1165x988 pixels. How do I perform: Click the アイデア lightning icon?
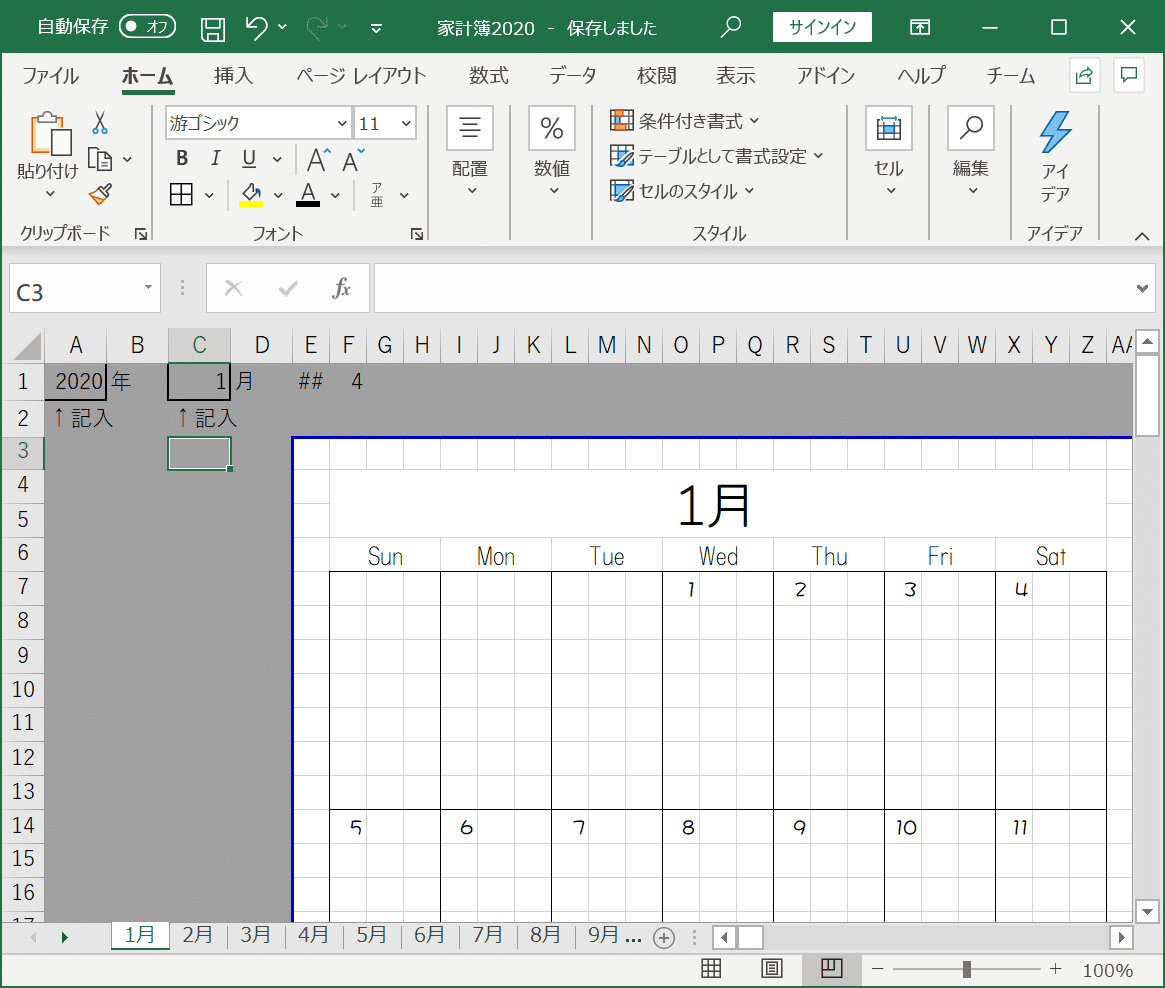(1055, 132)
